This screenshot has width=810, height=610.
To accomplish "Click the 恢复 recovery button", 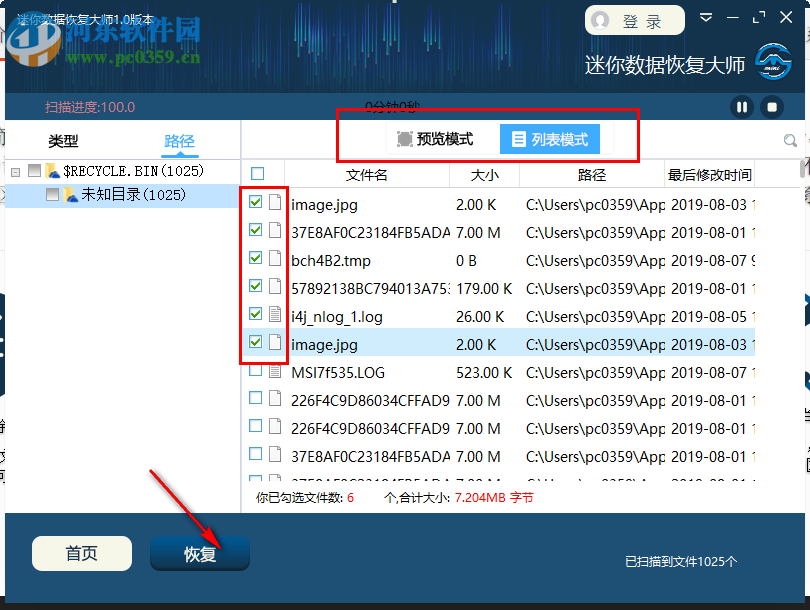I will click(199, 553).
